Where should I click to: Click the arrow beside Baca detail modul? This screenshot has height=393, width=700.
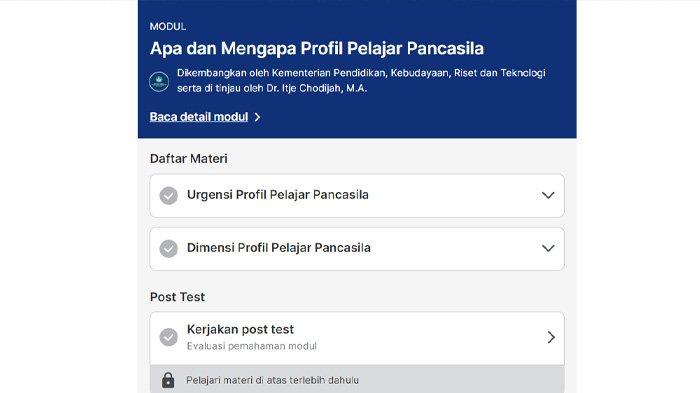pyautogui.click(x=257, y=117)
